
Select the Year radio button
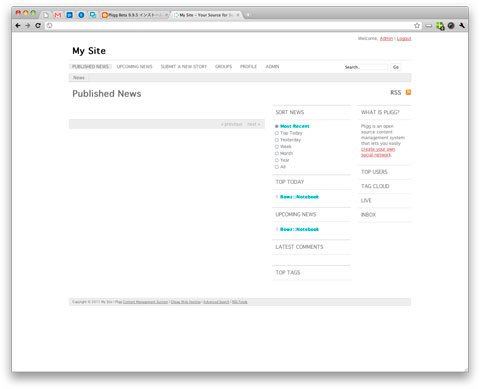click(x=277, y=160)
